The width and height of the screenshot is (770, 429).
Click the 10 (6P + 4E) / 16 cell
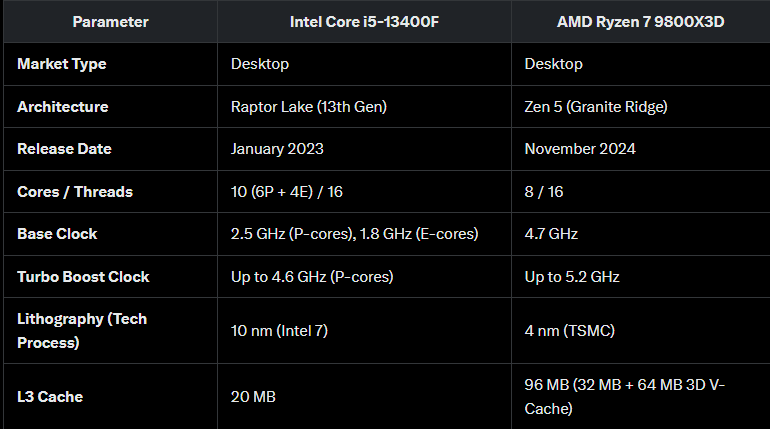coord(287,192)
